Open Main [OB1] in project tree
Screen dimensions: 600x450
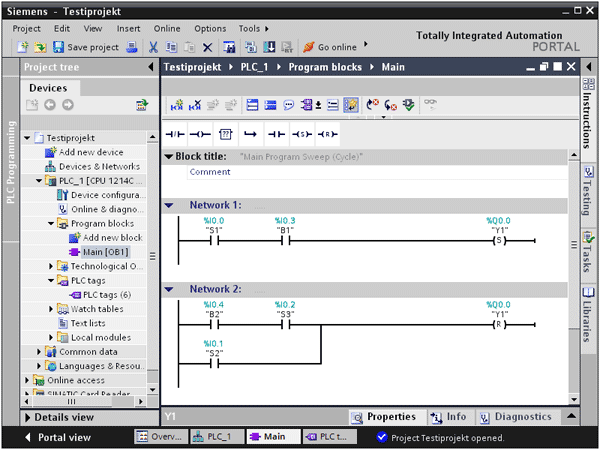(x=99, y=252)
